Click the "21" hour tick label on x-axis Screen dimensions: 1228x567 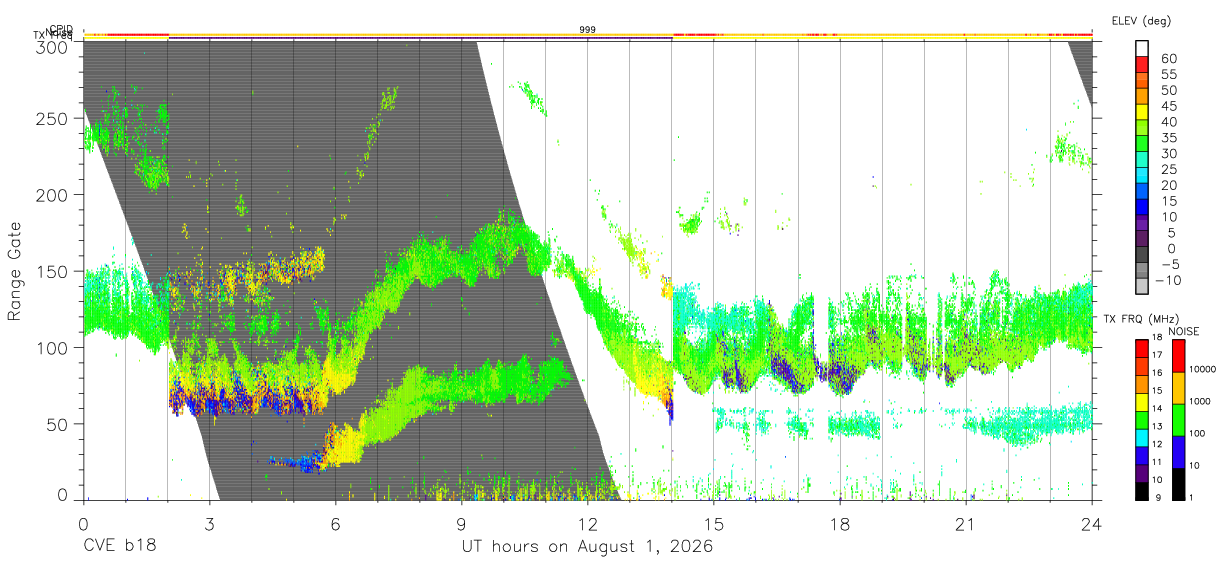[x=965, y=523]
